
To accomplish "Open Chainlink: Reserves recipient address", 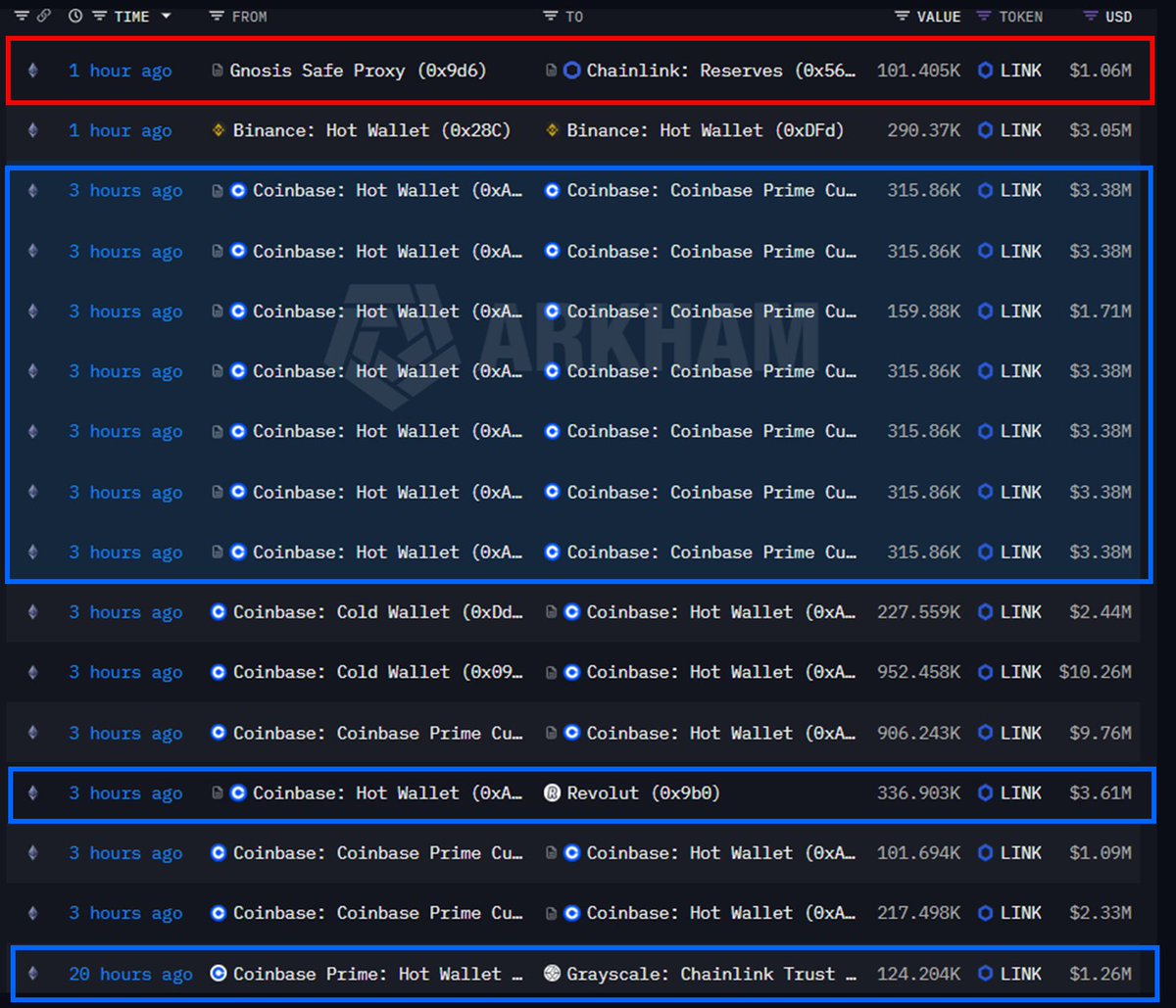I will tap(723, 71).
